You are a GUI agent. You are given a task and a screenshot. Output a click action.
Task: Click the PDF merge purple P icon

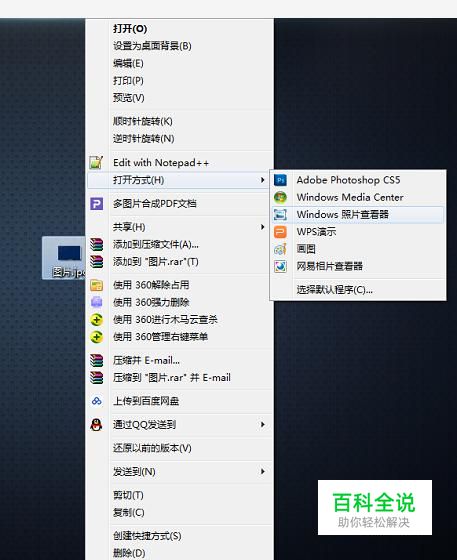tap(96, 204)
